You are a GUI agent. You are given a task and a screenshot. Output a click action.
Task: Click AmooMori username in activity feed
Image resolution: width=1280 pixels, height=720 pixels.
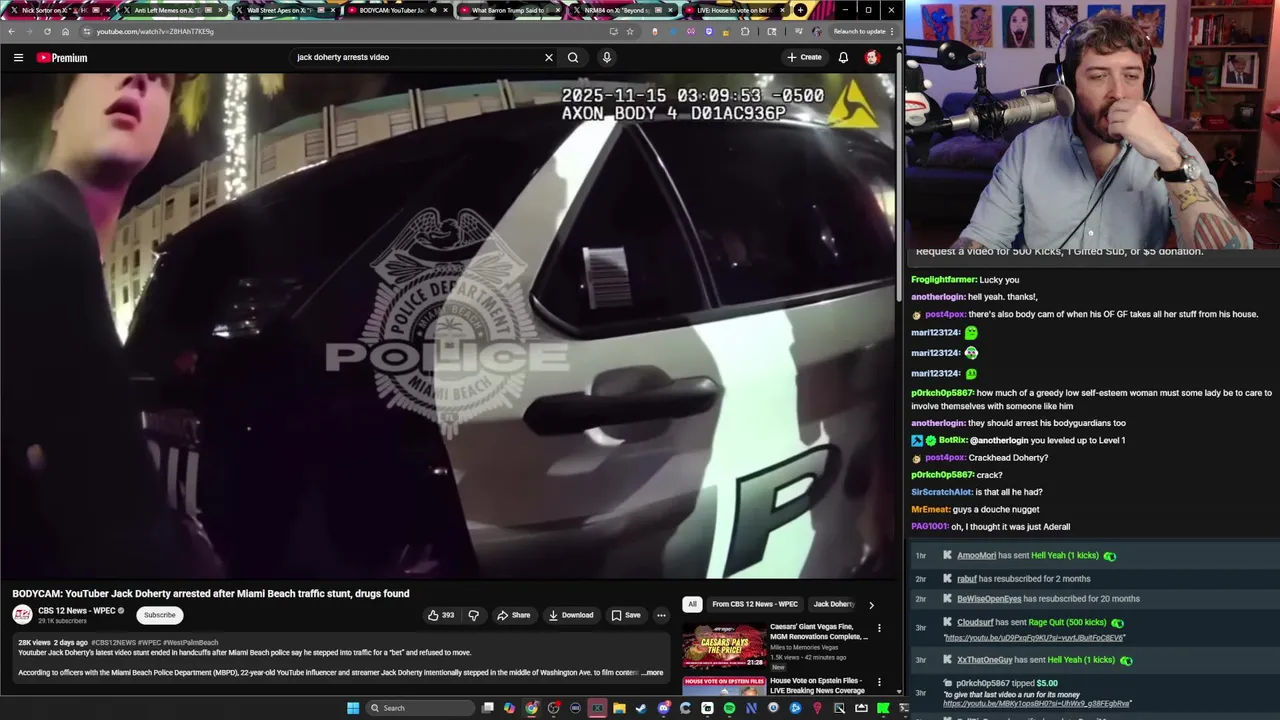pos(976,556)
